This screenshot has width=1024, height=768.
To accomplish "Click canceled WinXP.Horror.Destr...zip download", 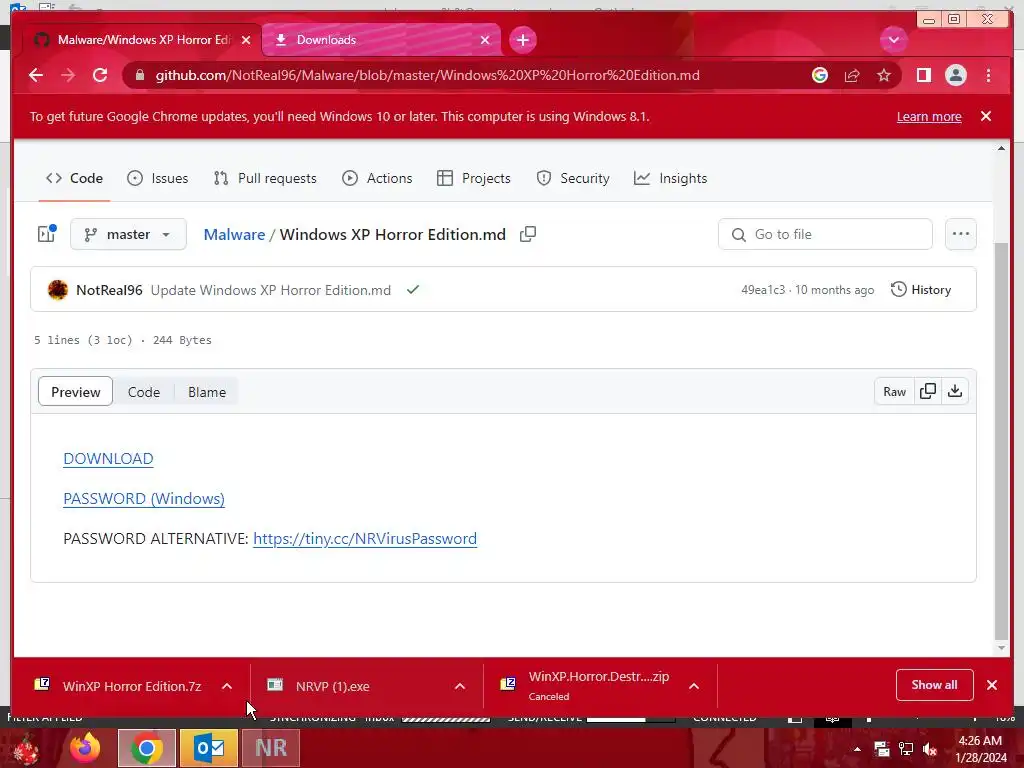I will [x=586, y=686].
